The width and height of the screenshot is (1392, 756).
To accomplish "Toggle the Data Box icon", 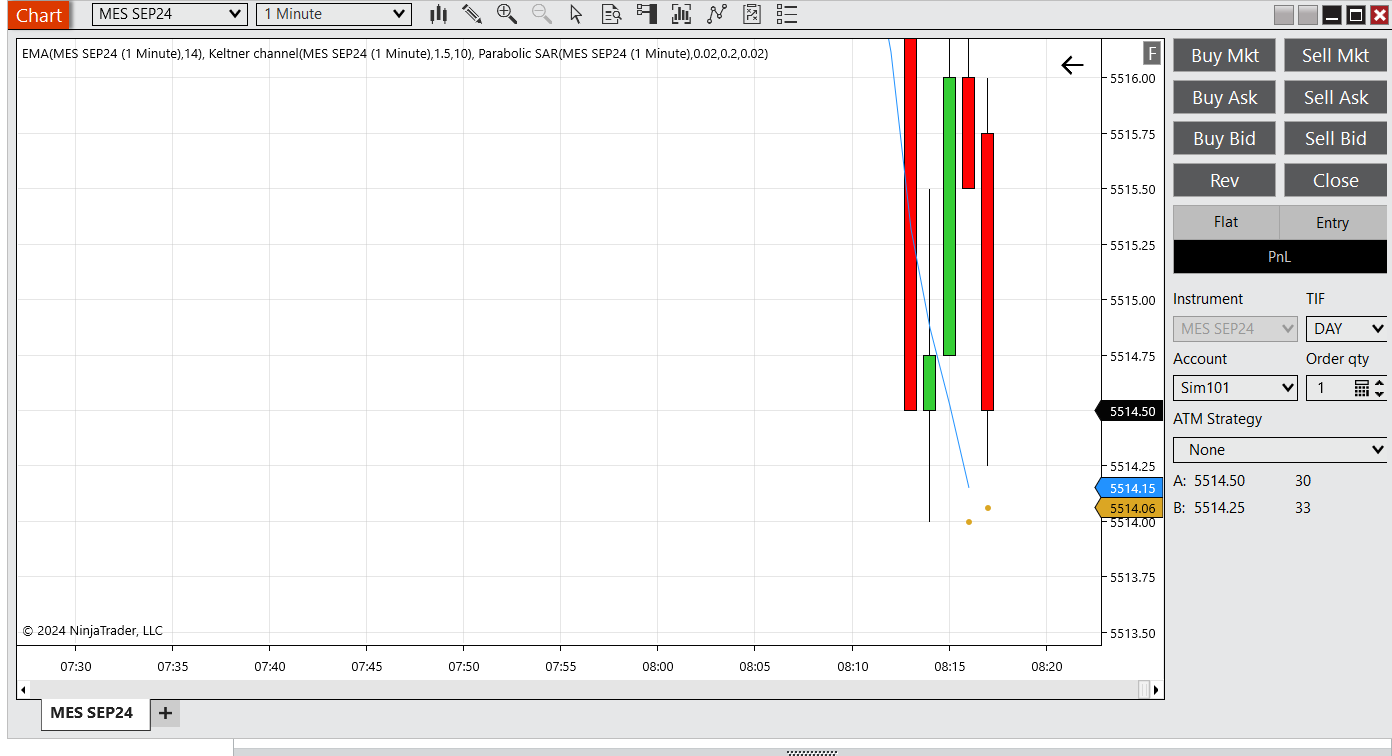I will (612, 14).
